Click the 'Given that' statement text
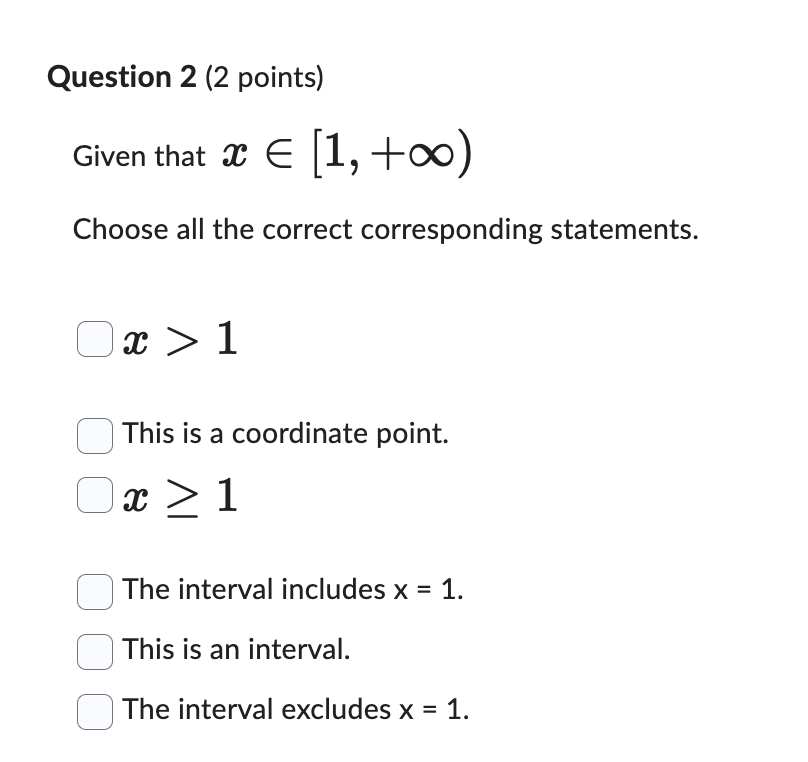The height and width of the screenshot is (762, 808). pos(138,157)
